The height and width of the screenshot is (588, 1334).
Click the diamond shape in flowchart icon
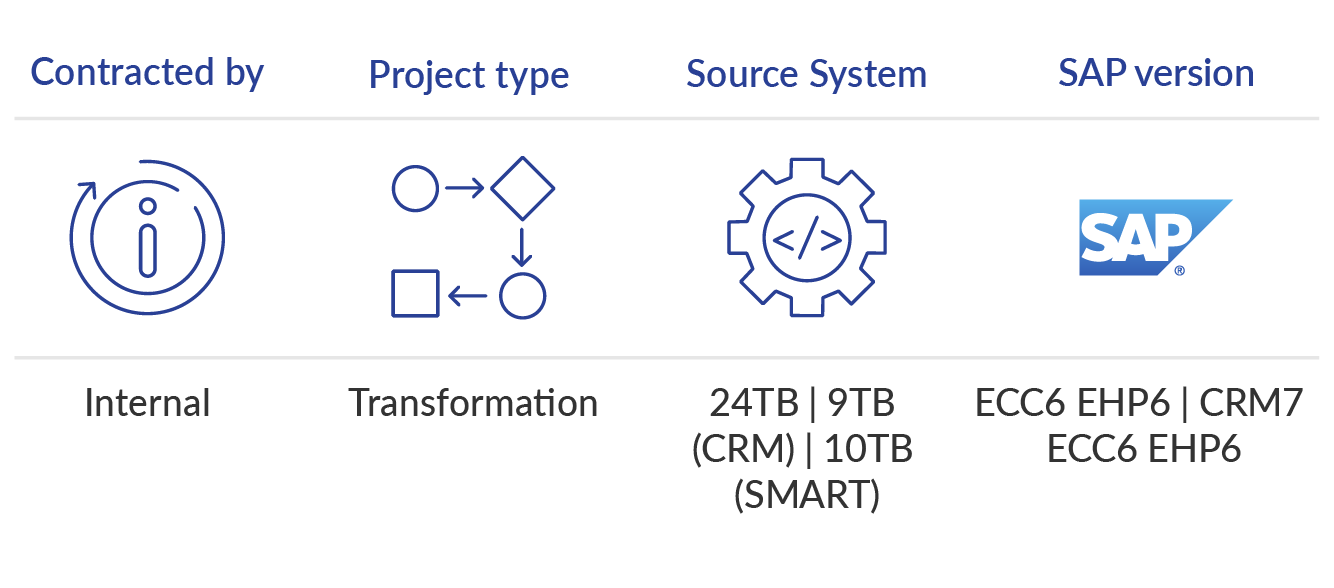(522, 188)
